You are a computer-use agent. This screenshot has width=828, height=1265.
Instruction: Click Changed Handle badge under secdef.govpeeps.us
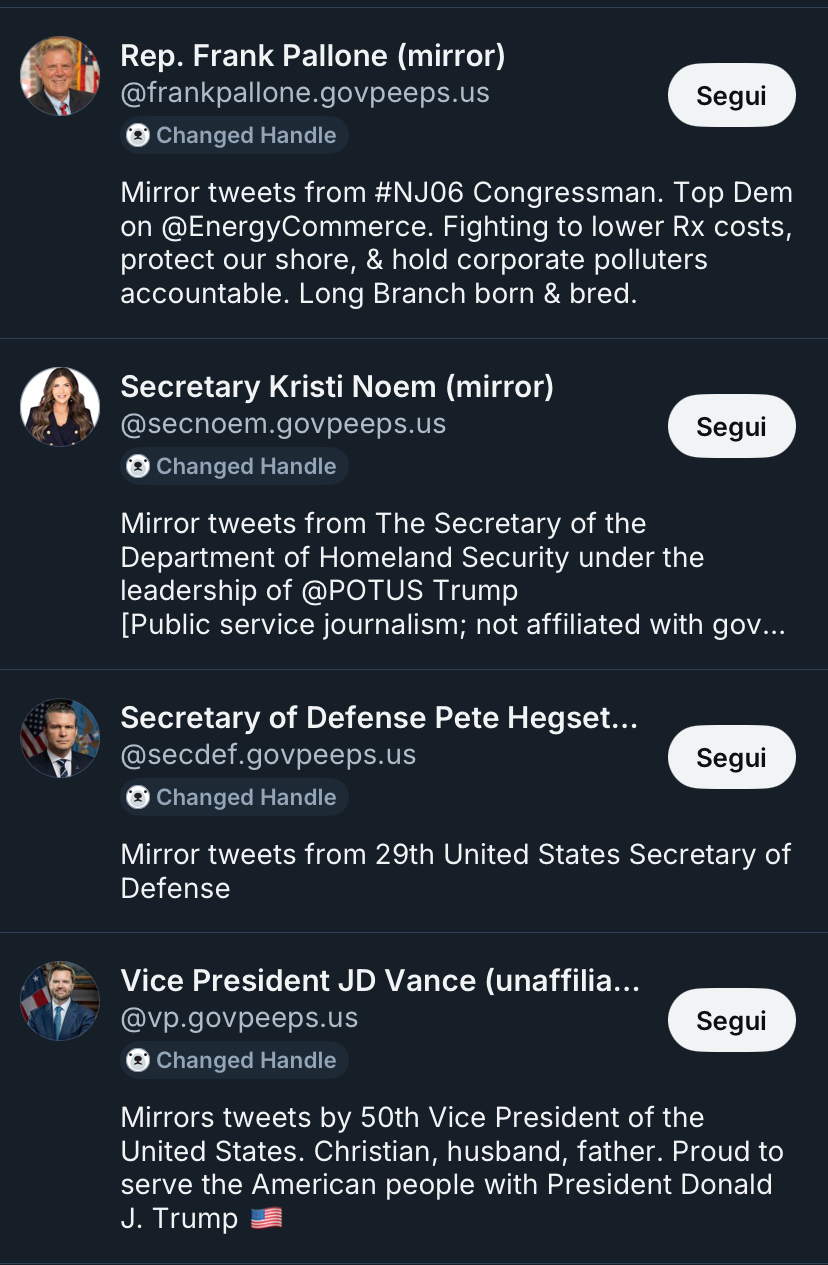click(234, 798)
